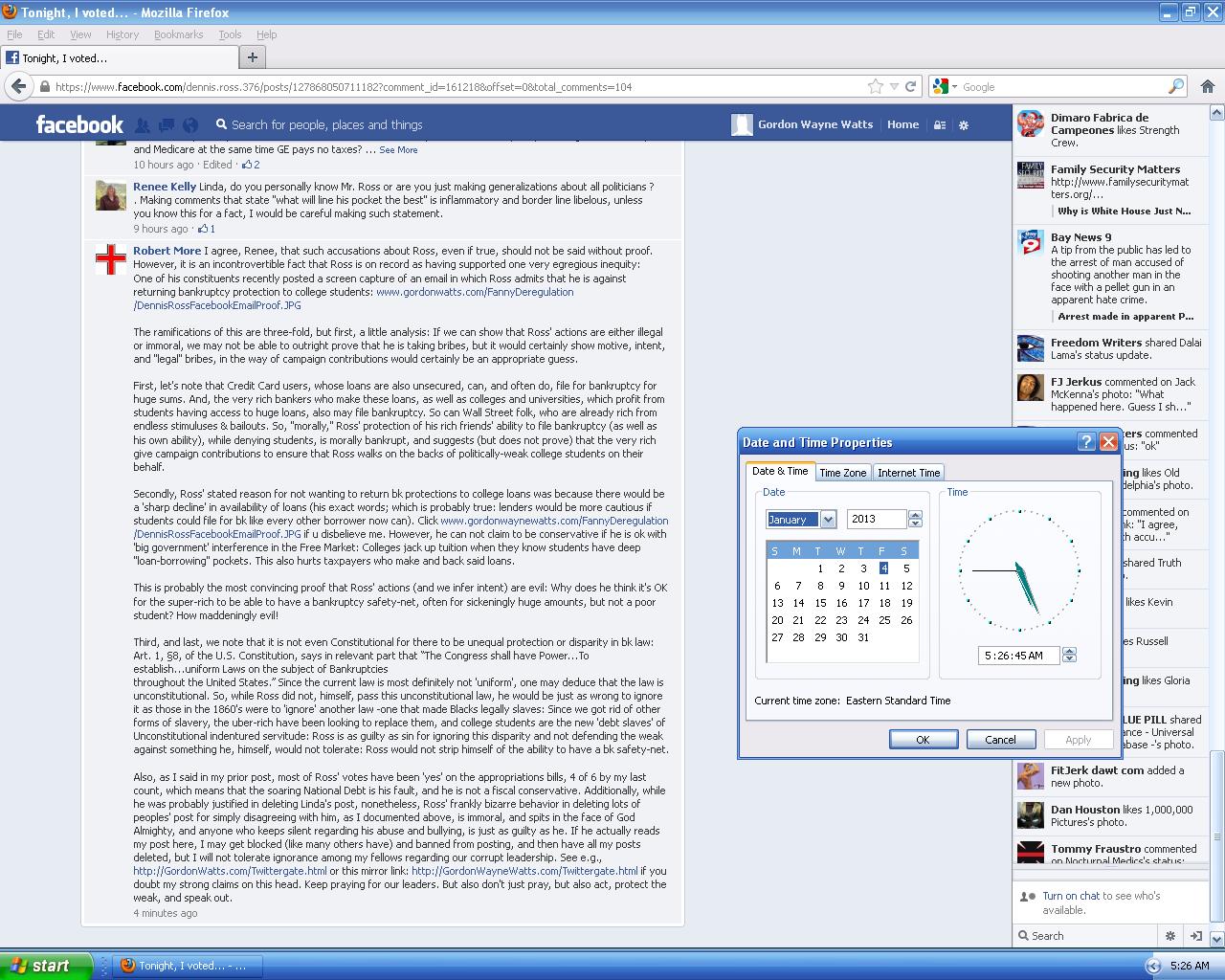Image resolution: width=1225 pixels, height=980 pixels.
Task: Switch to the Time Zone tab
Action: click(x=843, y=473)
